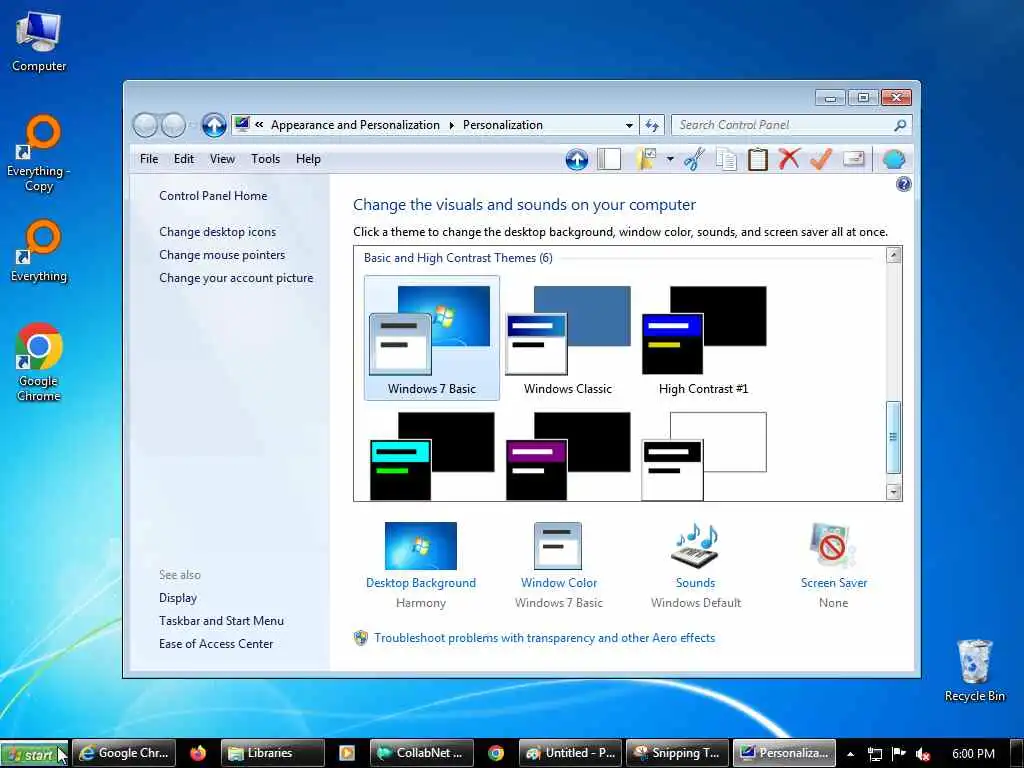Click the Copy documents toolbar icon

pyautogui.click(x=726, y=159)
